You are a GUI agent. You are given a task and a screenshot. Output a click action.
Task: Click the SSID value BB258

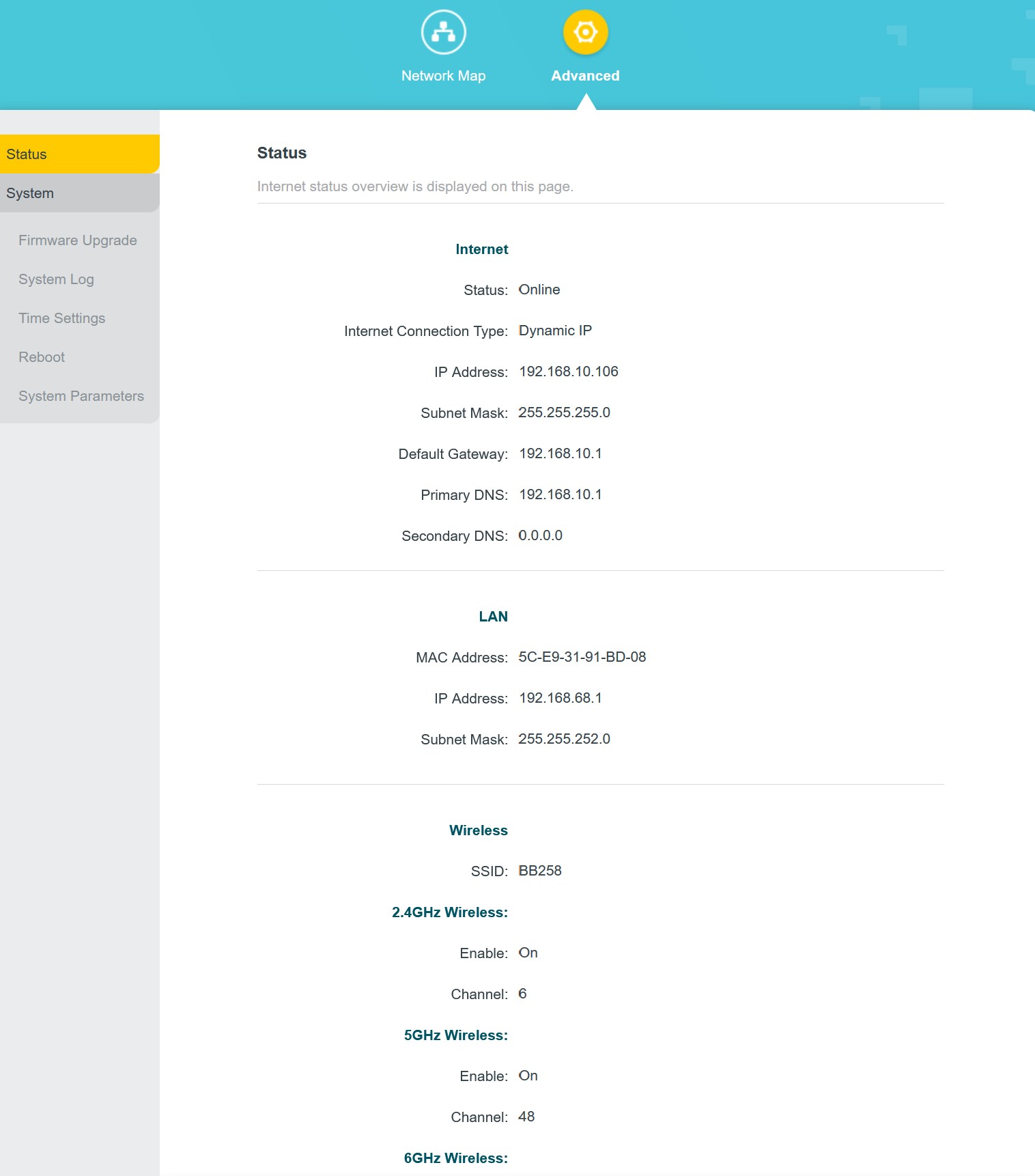pyautogui.click(x=540, y=871)
